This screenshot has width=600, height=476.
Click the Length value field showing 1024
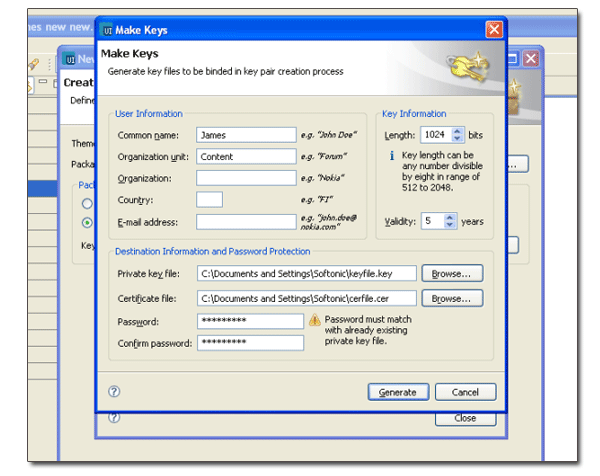(x=437, y=135)
